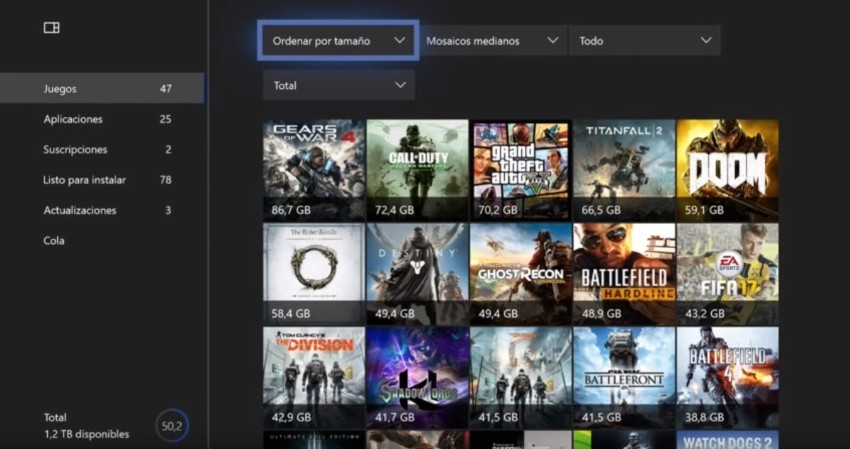Screen dimensions: 850x449
Task: Select the Call of Duty Modern Warfare tile
Action: click(417, 170)
